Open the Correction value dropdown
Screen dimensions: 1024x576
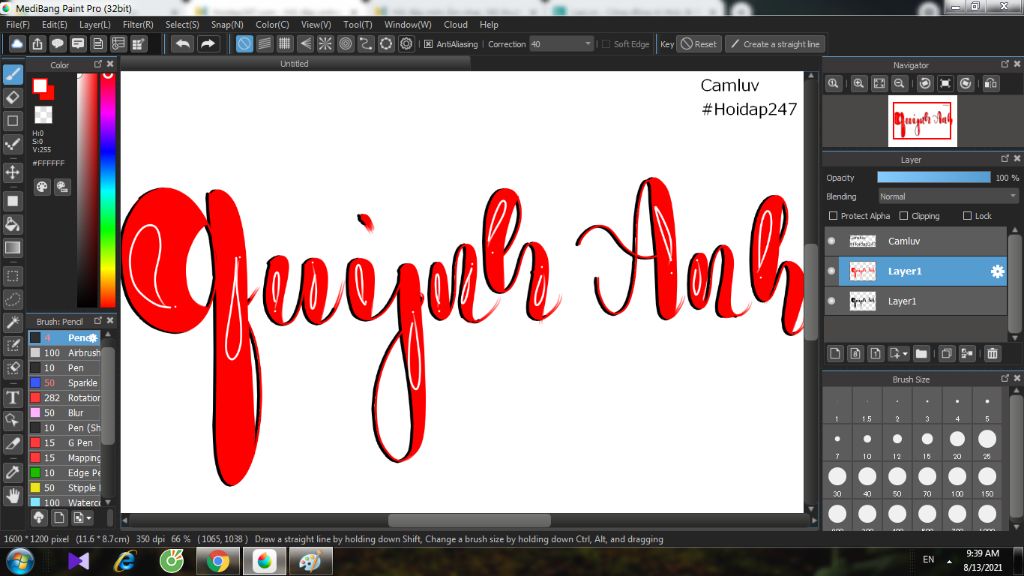click(x=561, y=44)
